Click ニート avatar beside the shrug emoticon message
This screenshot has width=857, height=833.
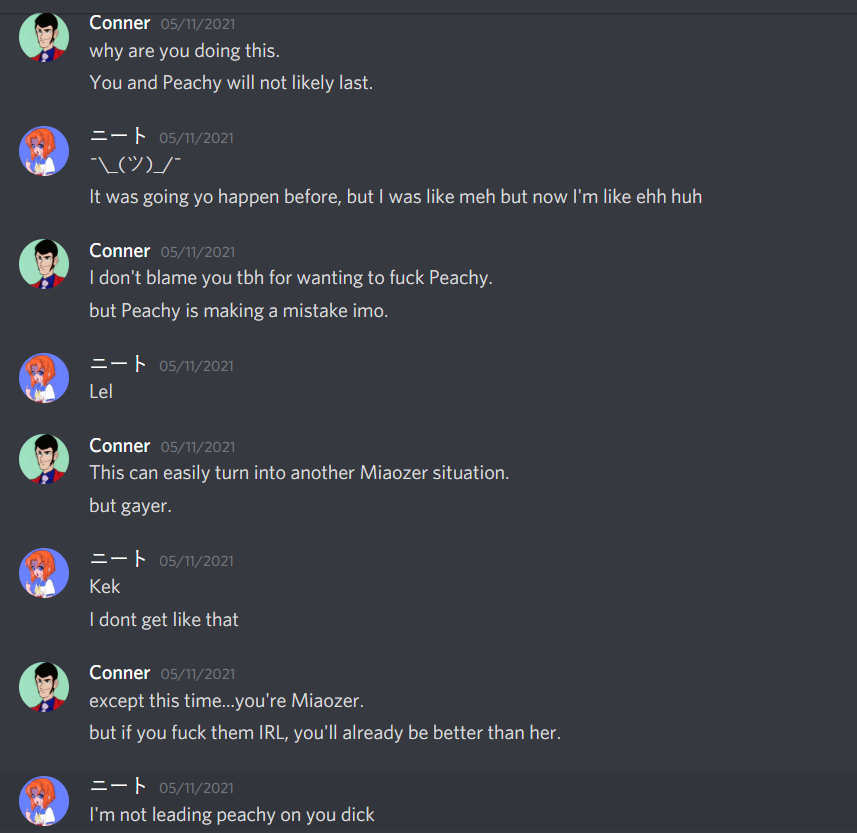pyautogui.click(x=44, y=151)
